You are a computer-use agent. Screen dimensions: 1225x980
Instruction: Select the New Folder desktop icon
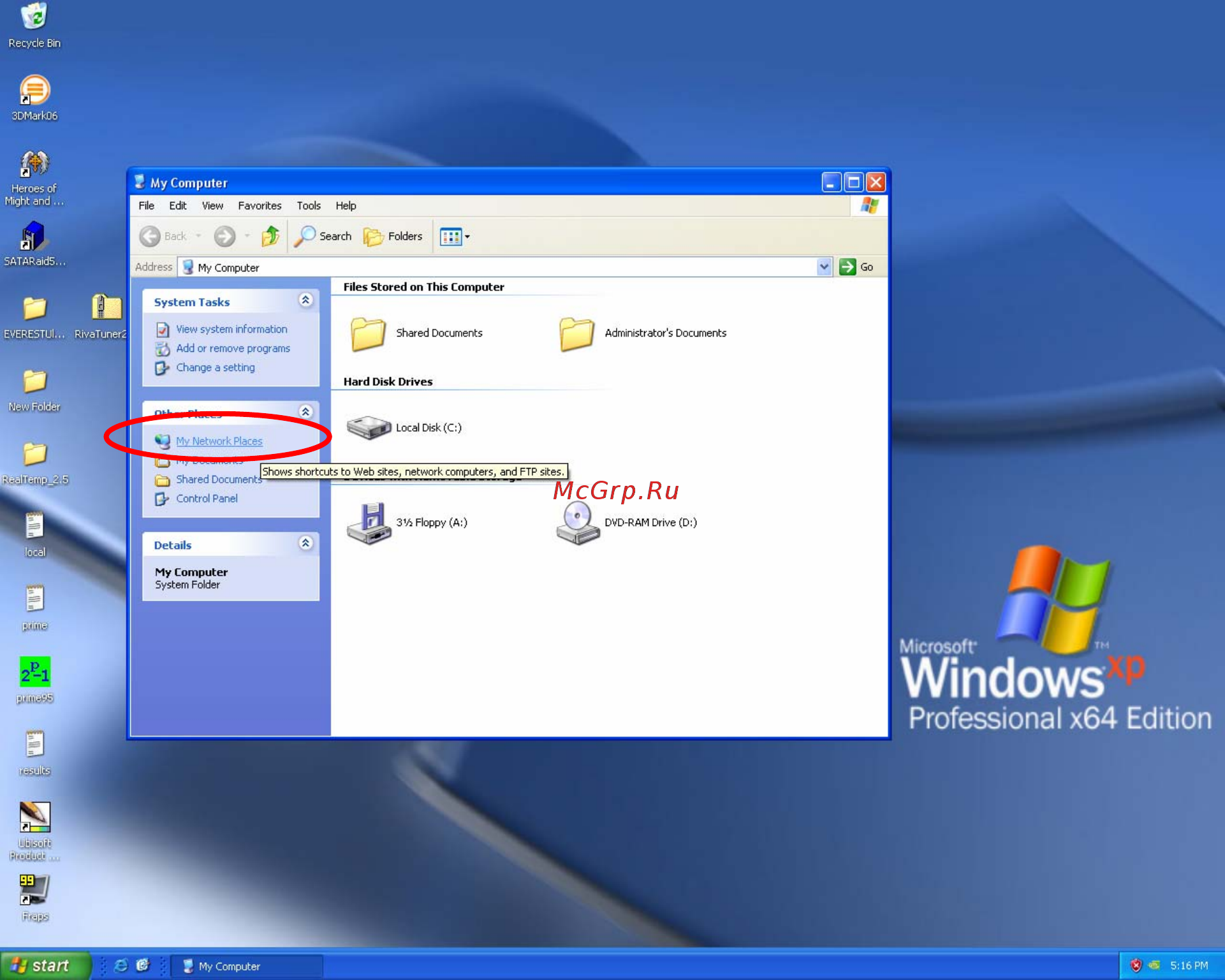[x=34, y=390]
